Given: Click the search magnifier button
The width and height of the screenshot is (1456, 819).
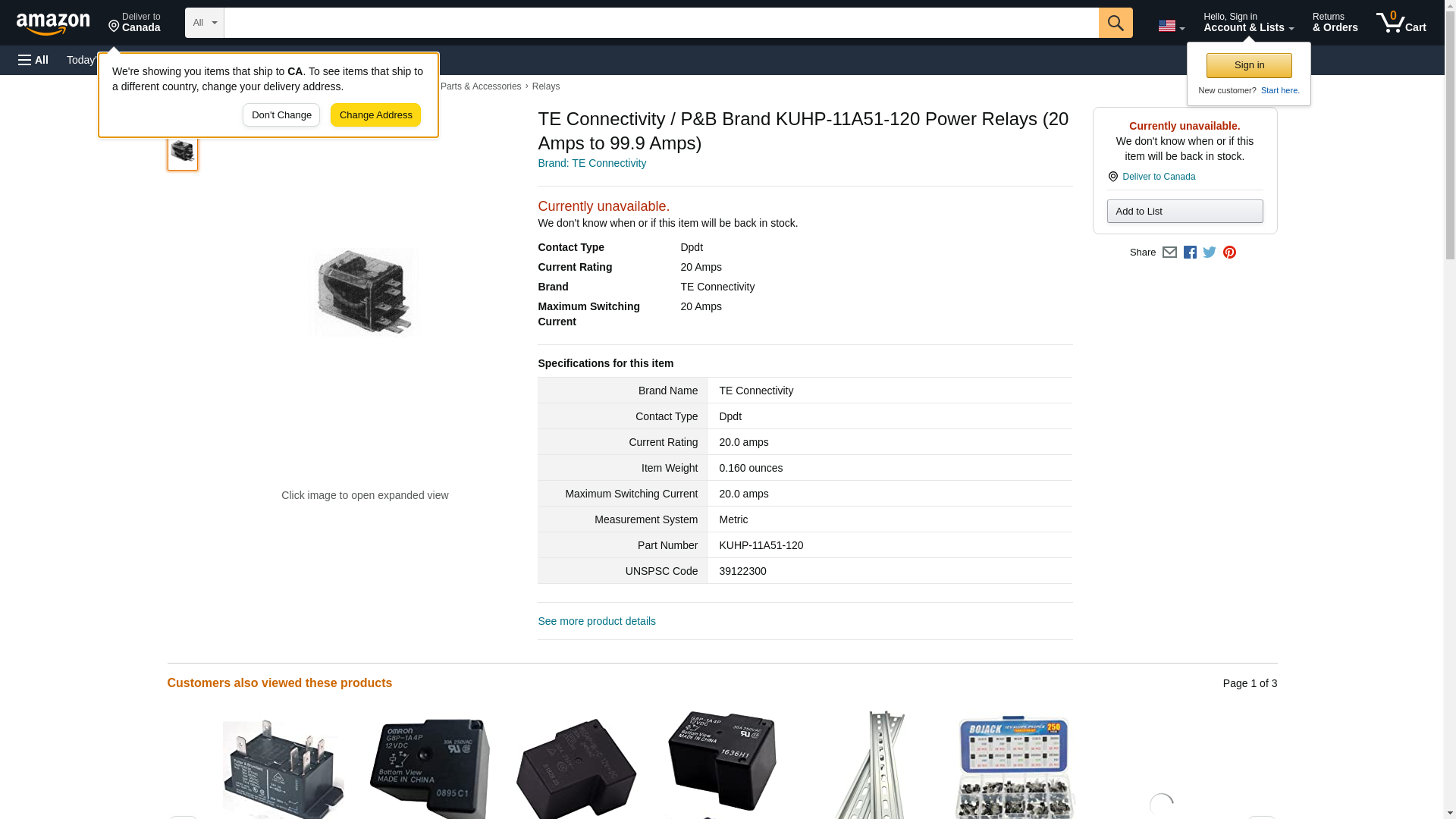Looking at the screenshot, I should pyautogui.click(x=1116, y=23).
